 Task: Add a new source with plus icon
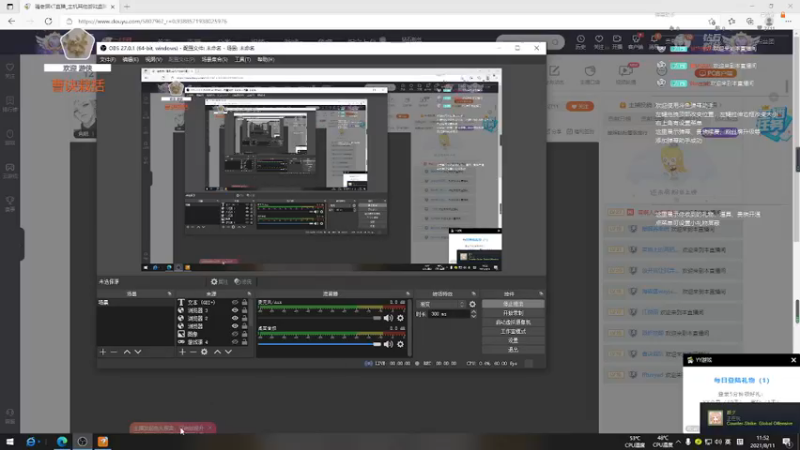click(182, 352)
